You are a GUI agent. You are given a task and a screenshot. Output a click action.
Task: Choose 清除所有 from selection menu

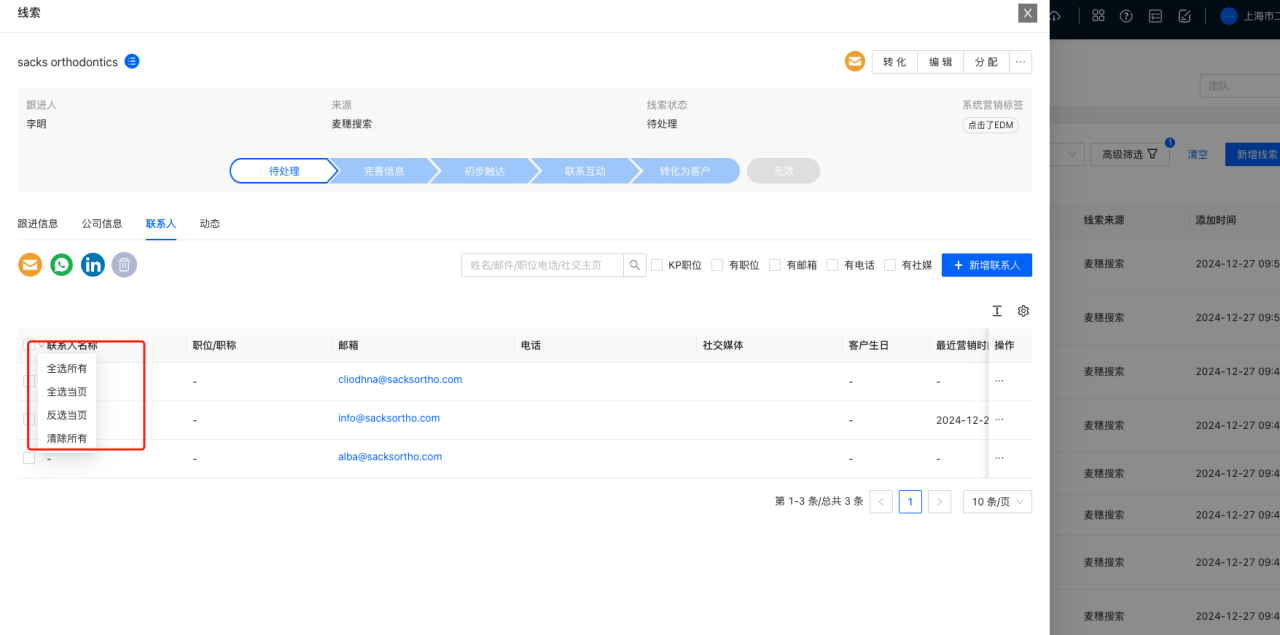pyautogui.click(x=67, y=438)
